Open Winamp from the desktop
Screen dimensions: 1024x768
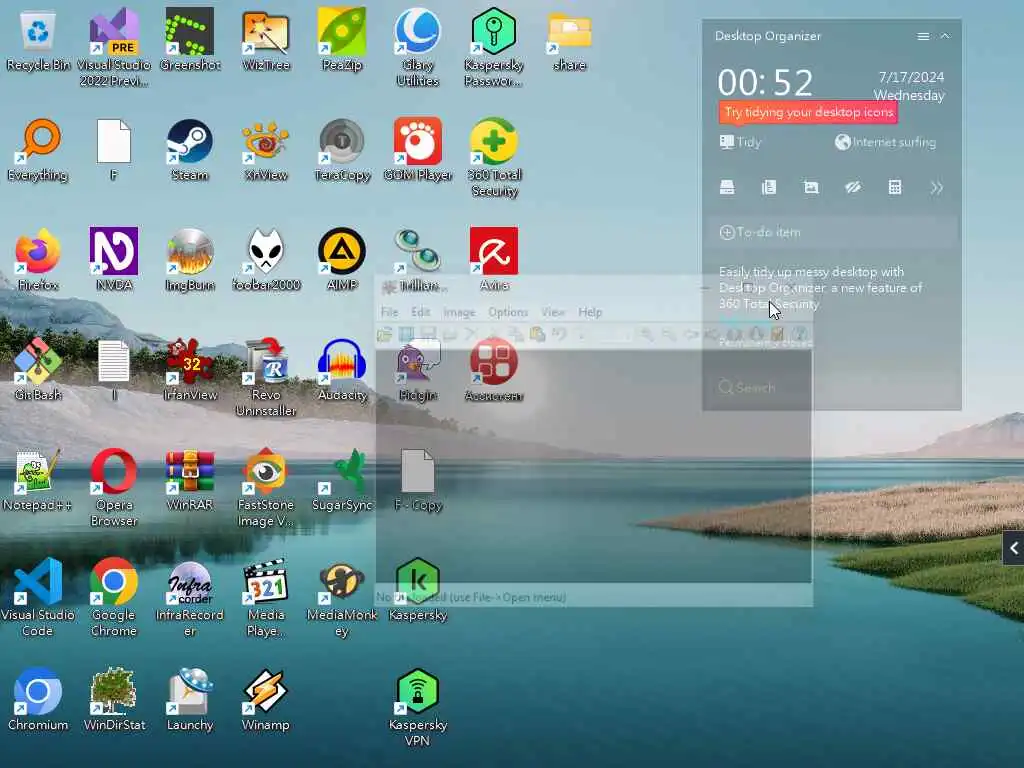point(265,699)
